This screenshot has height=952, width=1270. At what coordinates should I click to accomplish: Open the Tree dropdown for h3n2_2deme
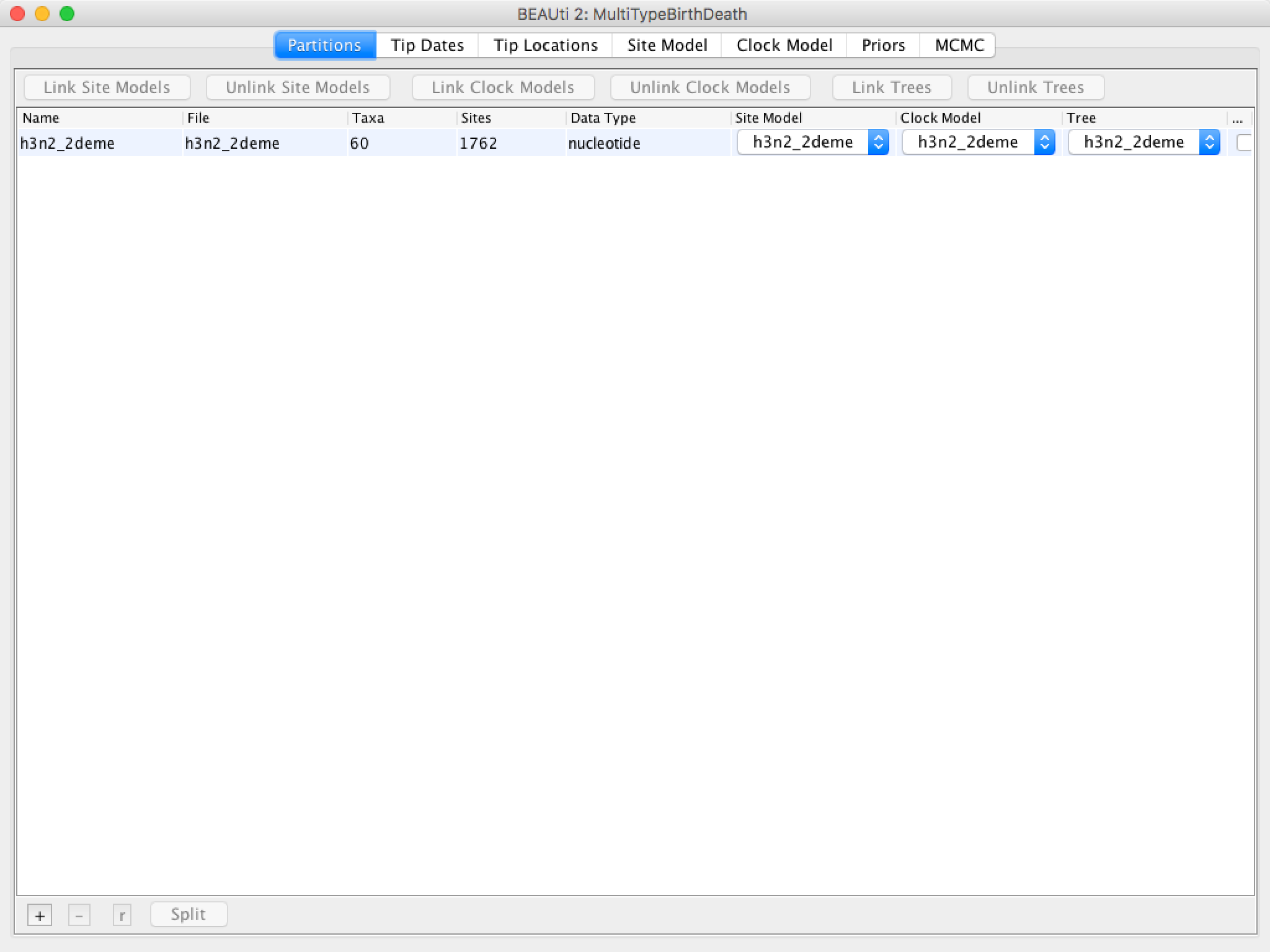pyautogui.click(x=1143, y=143)
